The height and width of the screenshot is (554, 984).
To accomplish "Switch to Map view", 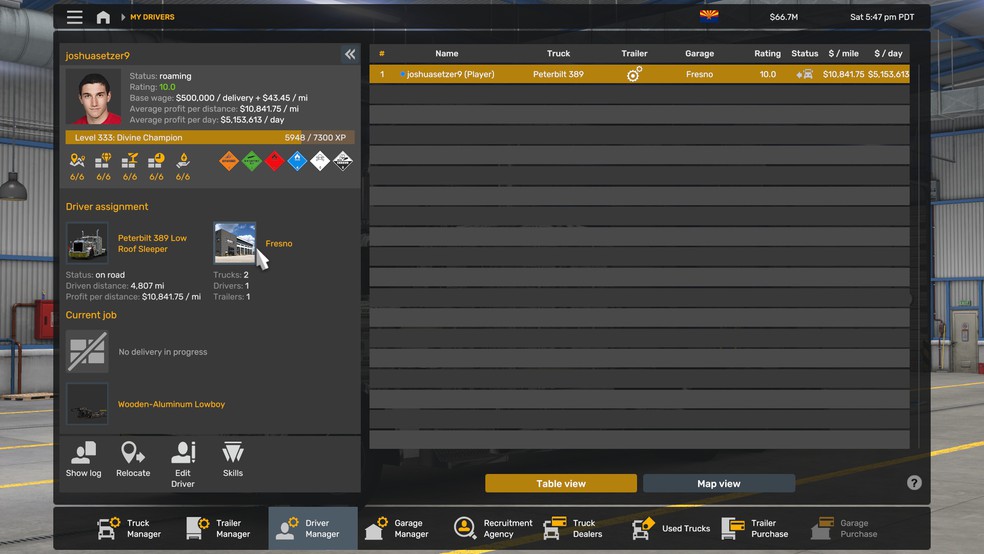I will pyautogui.click(x=719, y=483).
